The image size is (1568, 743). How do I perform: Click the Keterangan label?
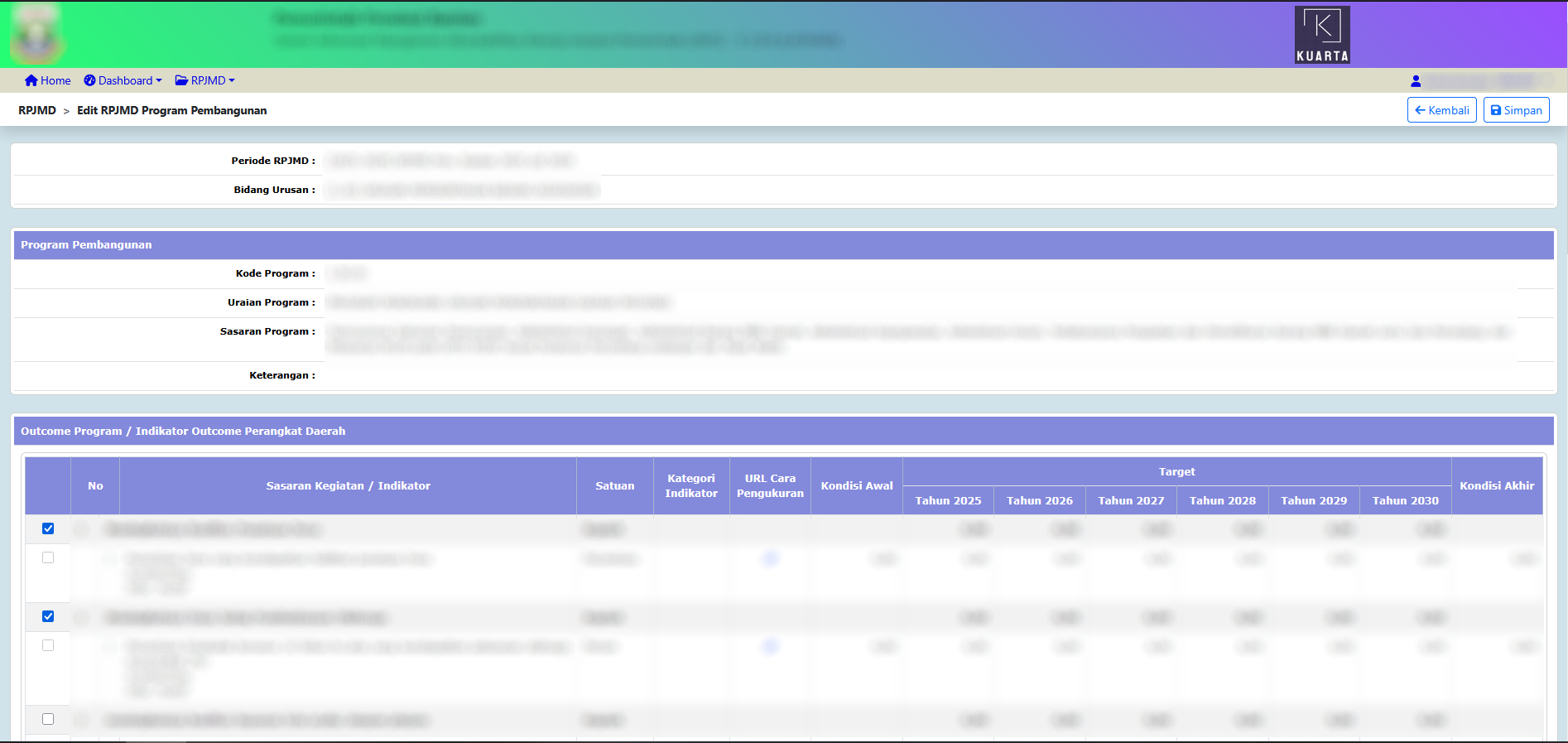pos(282,375)
